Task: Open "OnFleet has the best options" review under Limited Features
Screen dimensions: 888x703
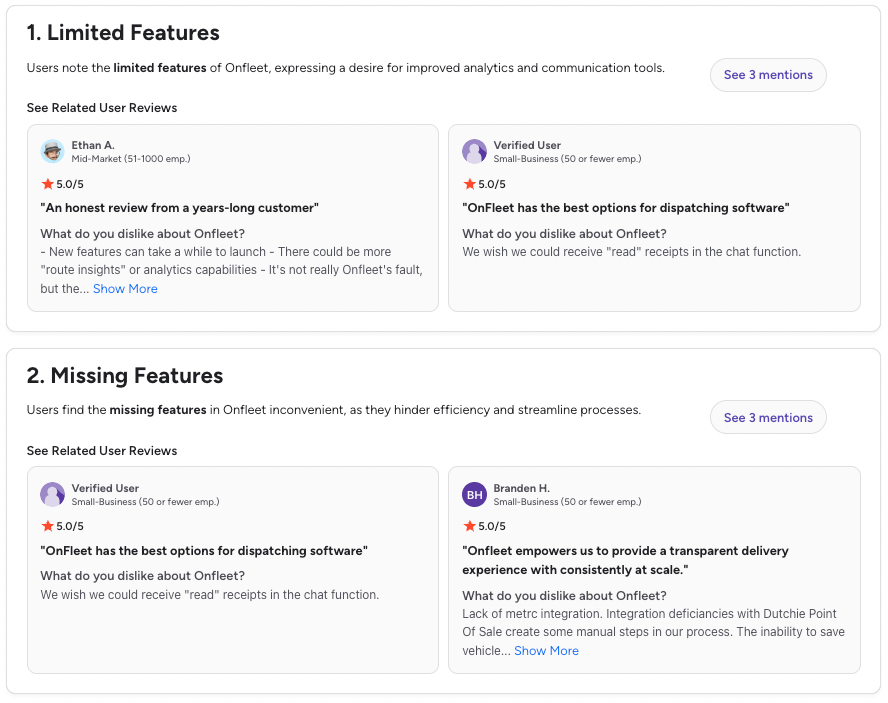Action: pos(625,208)
